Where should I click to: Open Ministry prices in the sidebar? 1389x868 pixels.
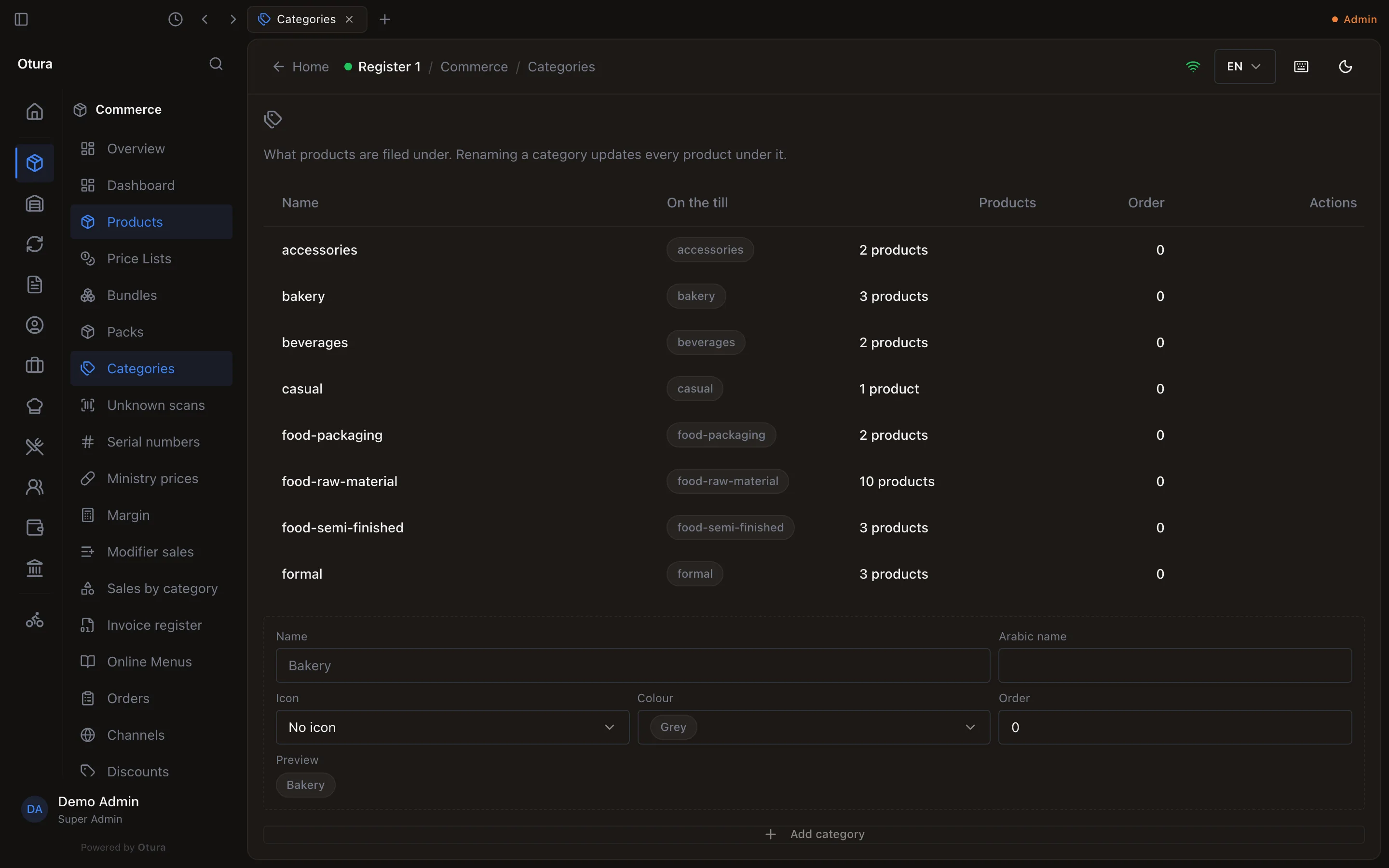(151, 479)
